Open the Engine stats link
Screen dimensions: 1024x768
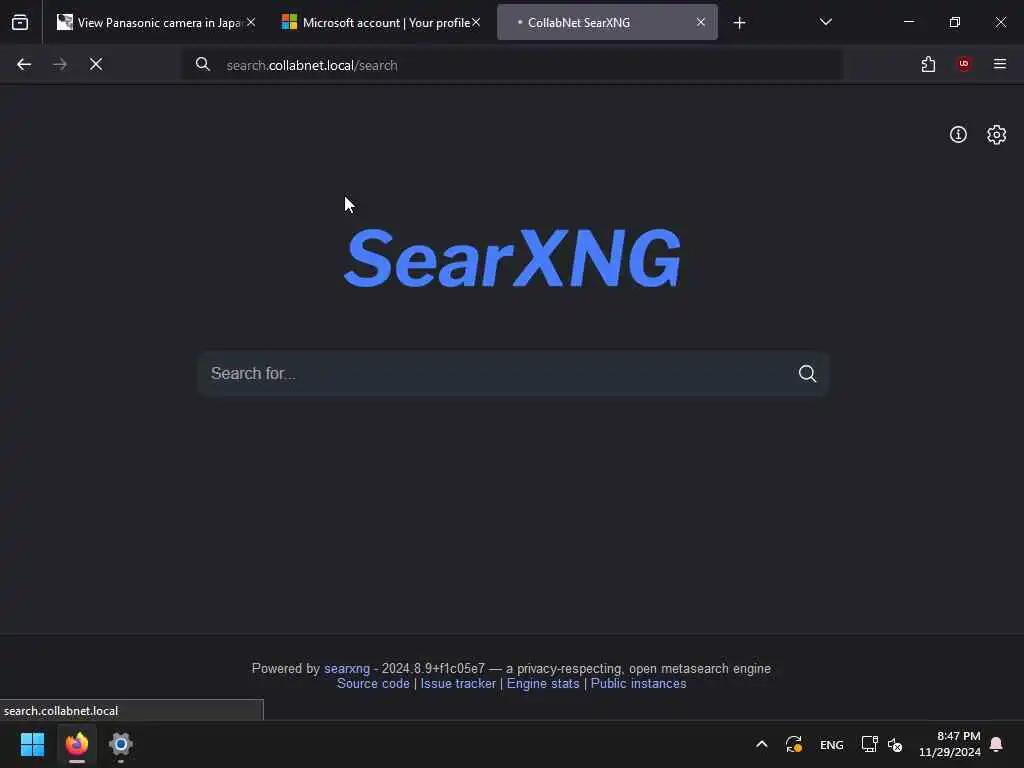[543, 684]
